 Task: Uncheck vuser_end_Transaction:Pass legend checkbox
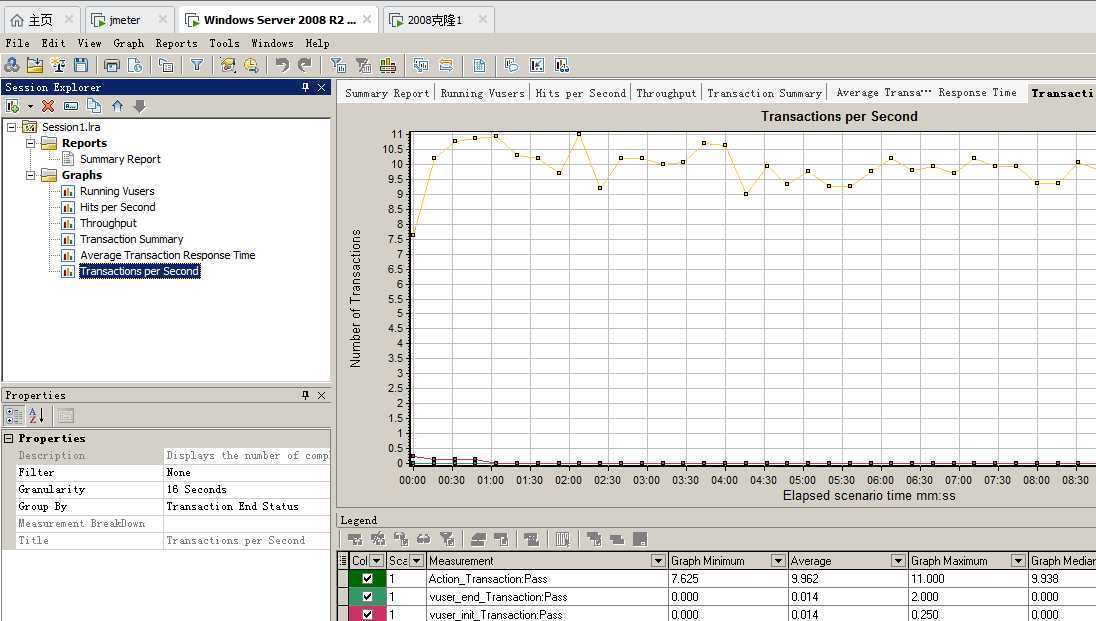(367, 597)
